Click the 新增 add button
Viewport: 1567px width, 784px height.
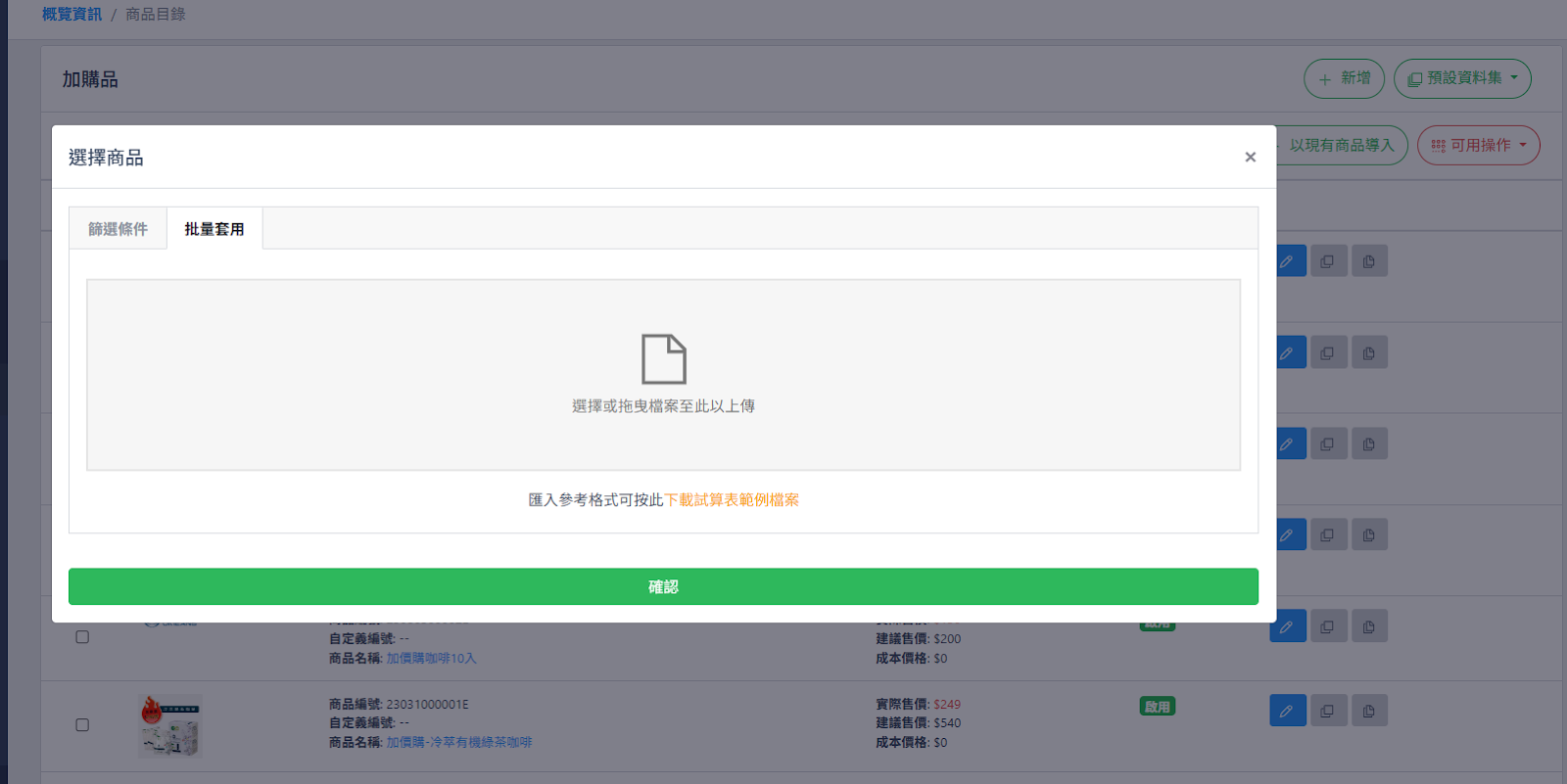coord(1344,78)
